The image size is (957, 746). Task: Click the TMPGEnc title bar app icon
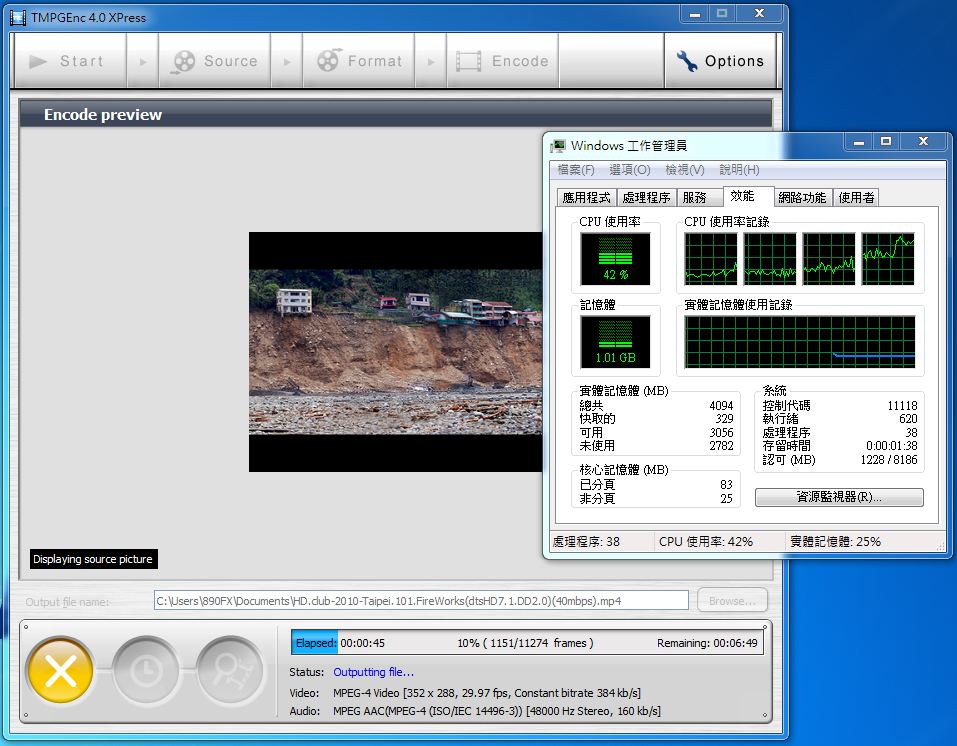click(x=17, y=16)
